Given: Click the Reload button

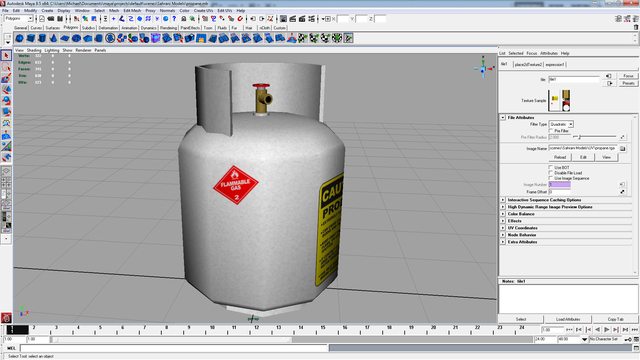Looking at the screenshot, I should (560, 157).
